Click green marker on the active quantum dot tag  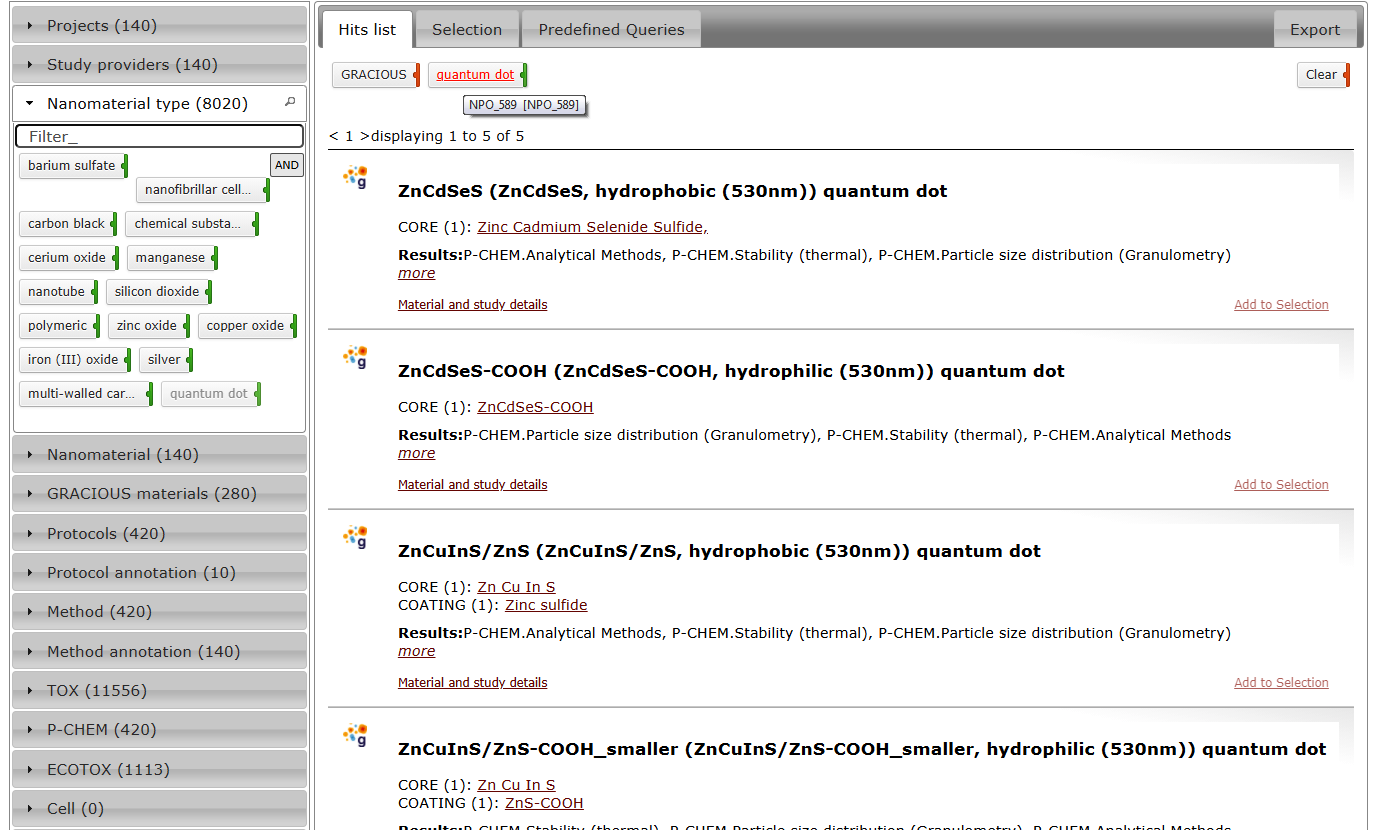[x=524, y=75]
